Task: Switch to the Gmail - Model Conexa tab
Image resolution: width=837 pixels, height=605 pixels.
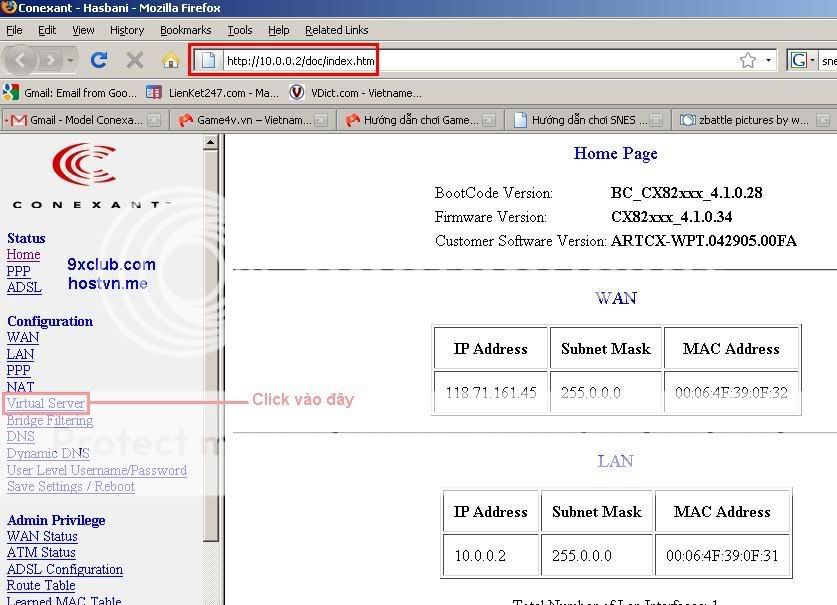Action: pos(83,120)
